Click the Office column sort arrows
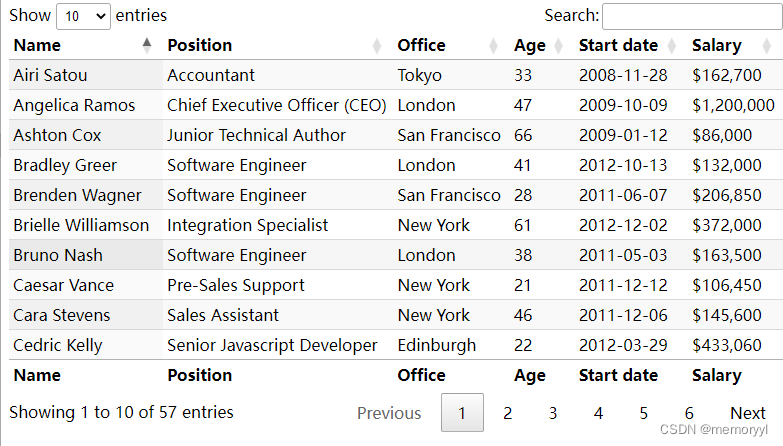This screenshot has width=783, height=446. point(494,45)
